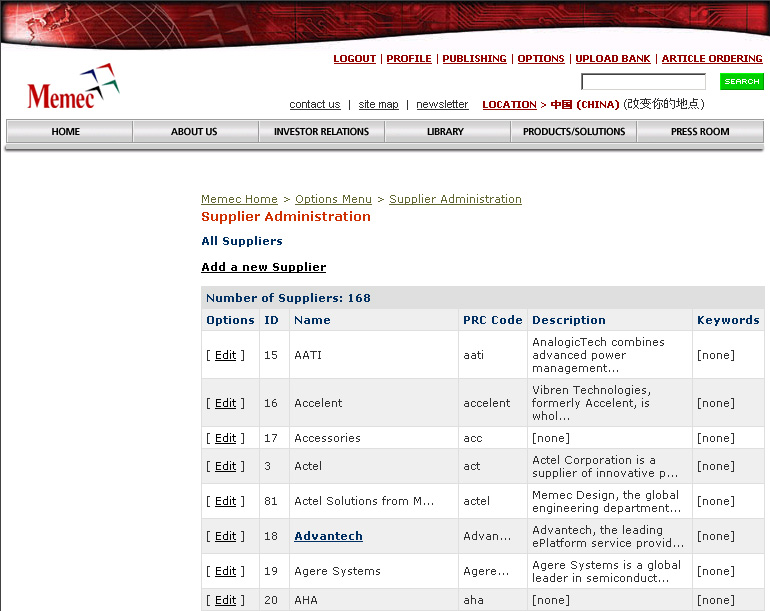This screenshot has width=770, height=611.
Task: Focus the search text field
Action: [x=643, y=82]
